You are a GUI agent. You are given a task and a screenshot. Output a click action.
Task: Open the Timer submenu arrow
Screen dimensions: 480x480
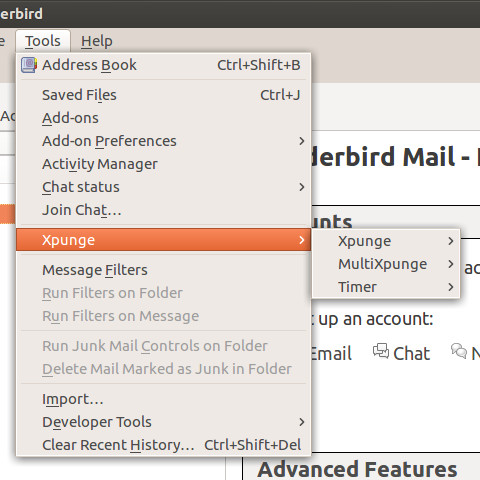point(451,287)
